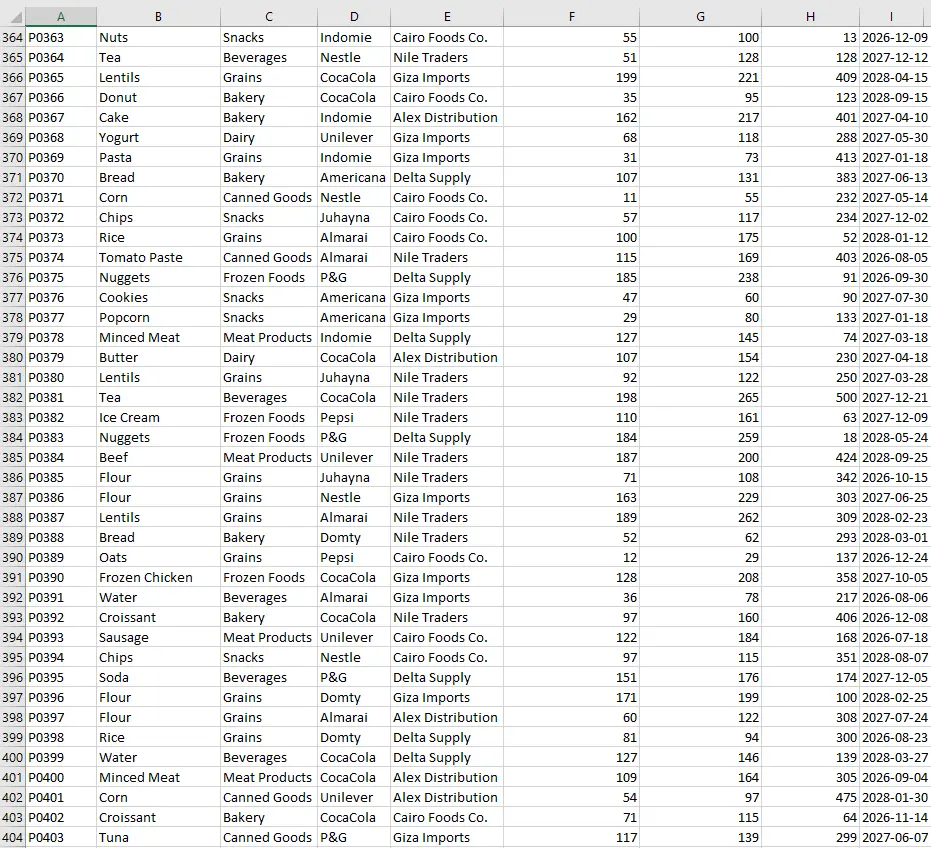Click value 500 in row P0381
Screen dimensions: 931x848
[810, 397]
